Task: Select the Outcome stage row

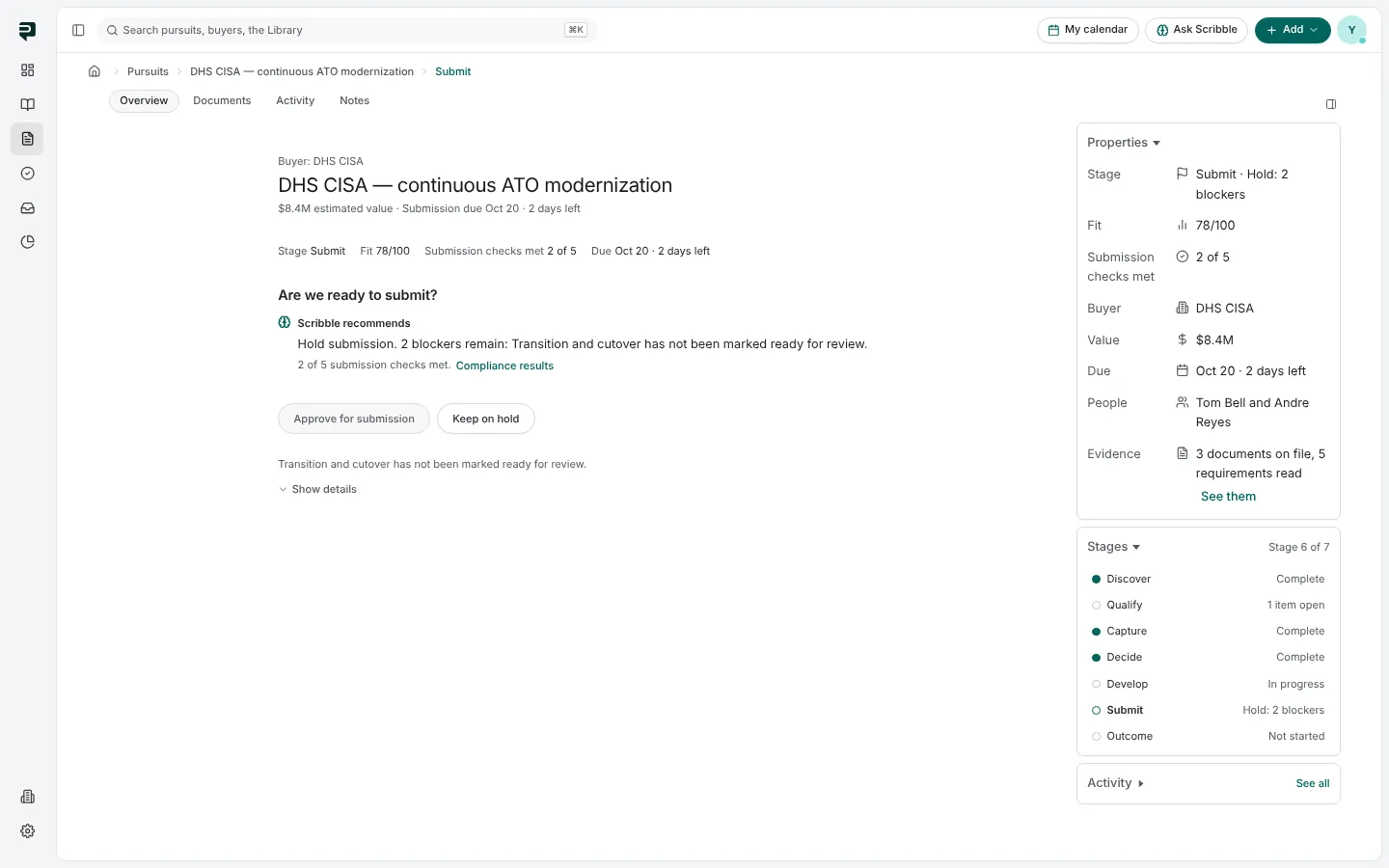Action: 1208,736
